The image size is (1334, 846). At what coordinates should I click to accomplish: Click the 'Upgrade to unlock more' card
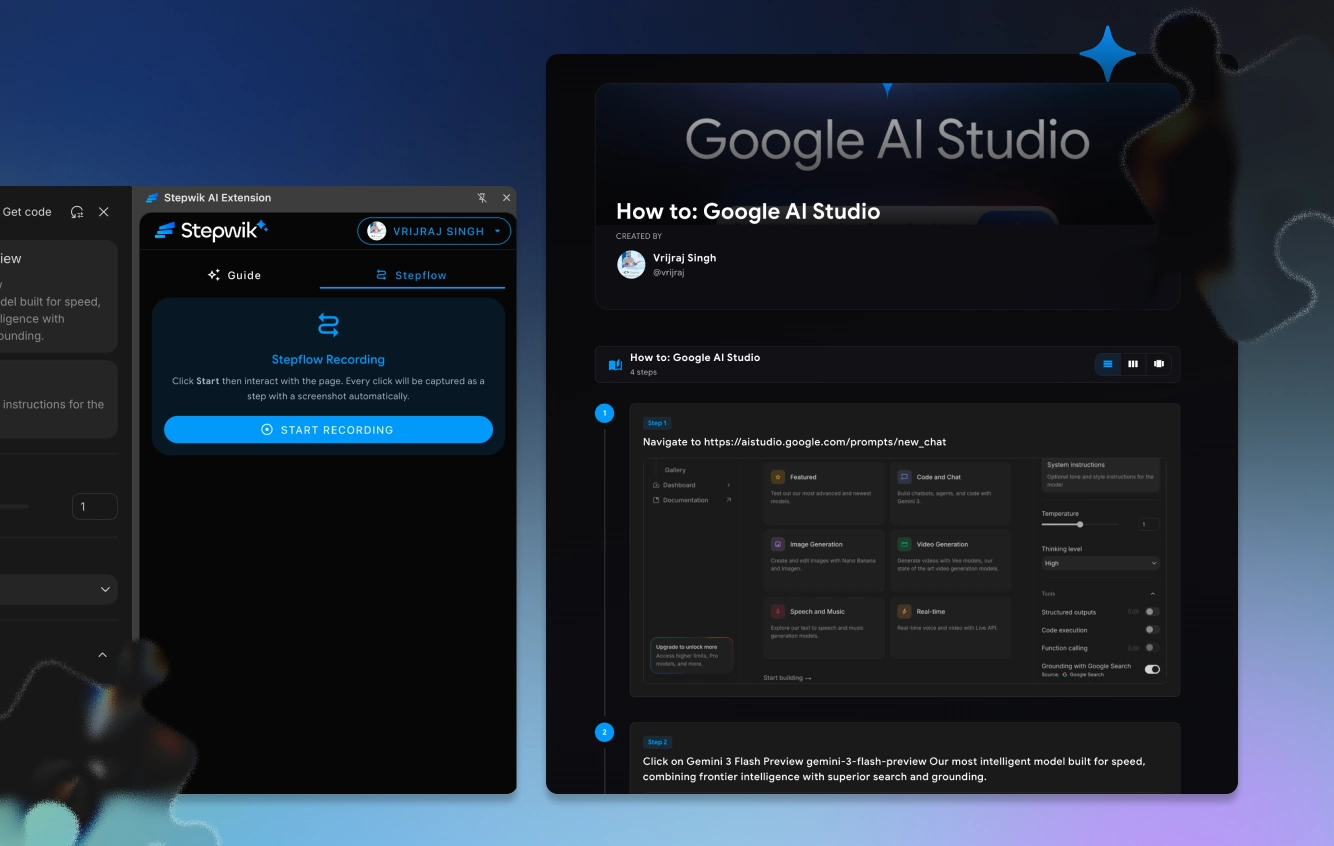691,655
